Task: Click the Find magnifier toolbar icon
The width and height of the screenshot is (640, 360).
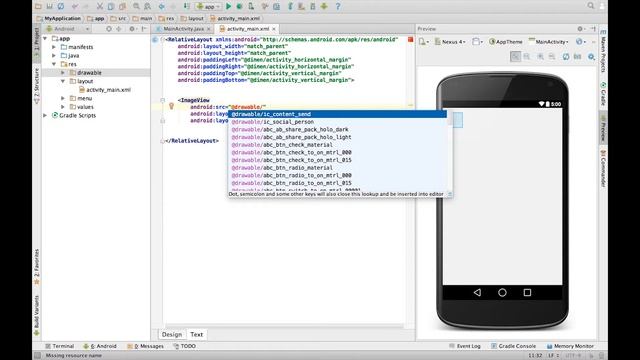Action: [136, 6]
